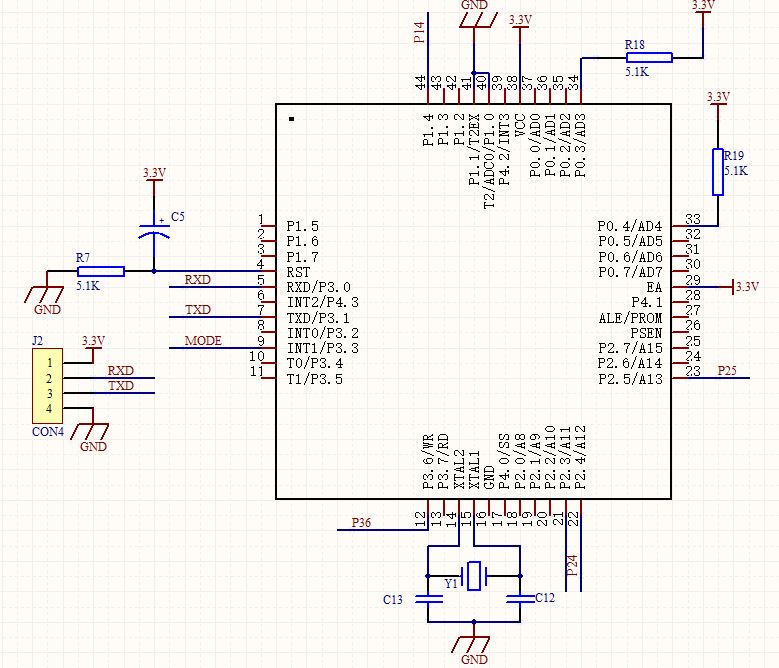Select the 3.3V power port at the EA pin
The width and height of the screenshot is (779, 668).
(x=744, y=287)
